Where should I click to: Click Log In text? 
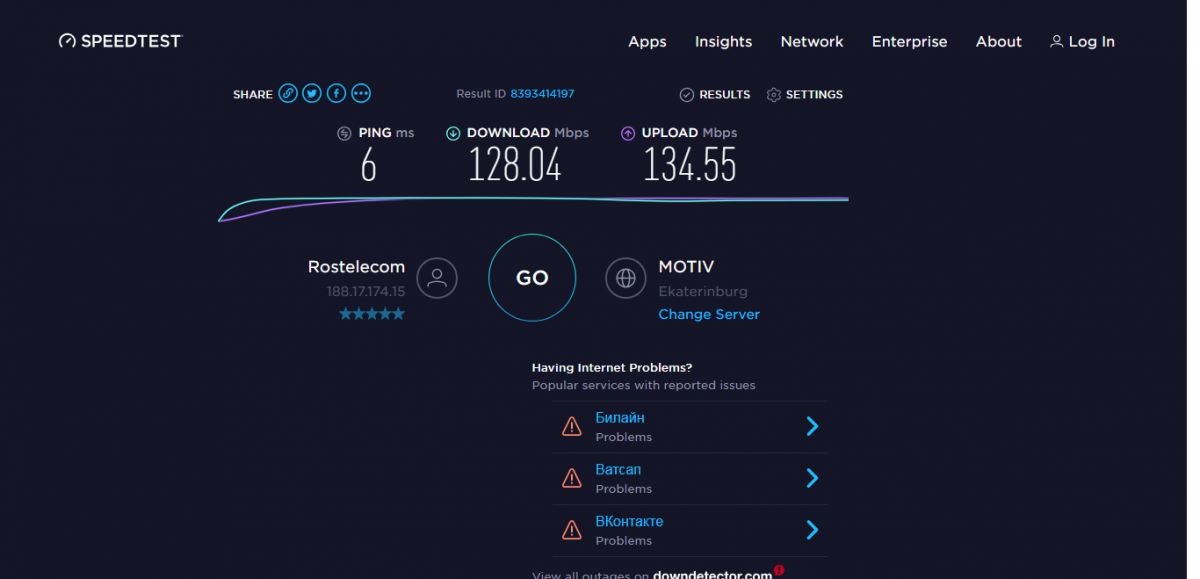click(x=1092, y=42)
